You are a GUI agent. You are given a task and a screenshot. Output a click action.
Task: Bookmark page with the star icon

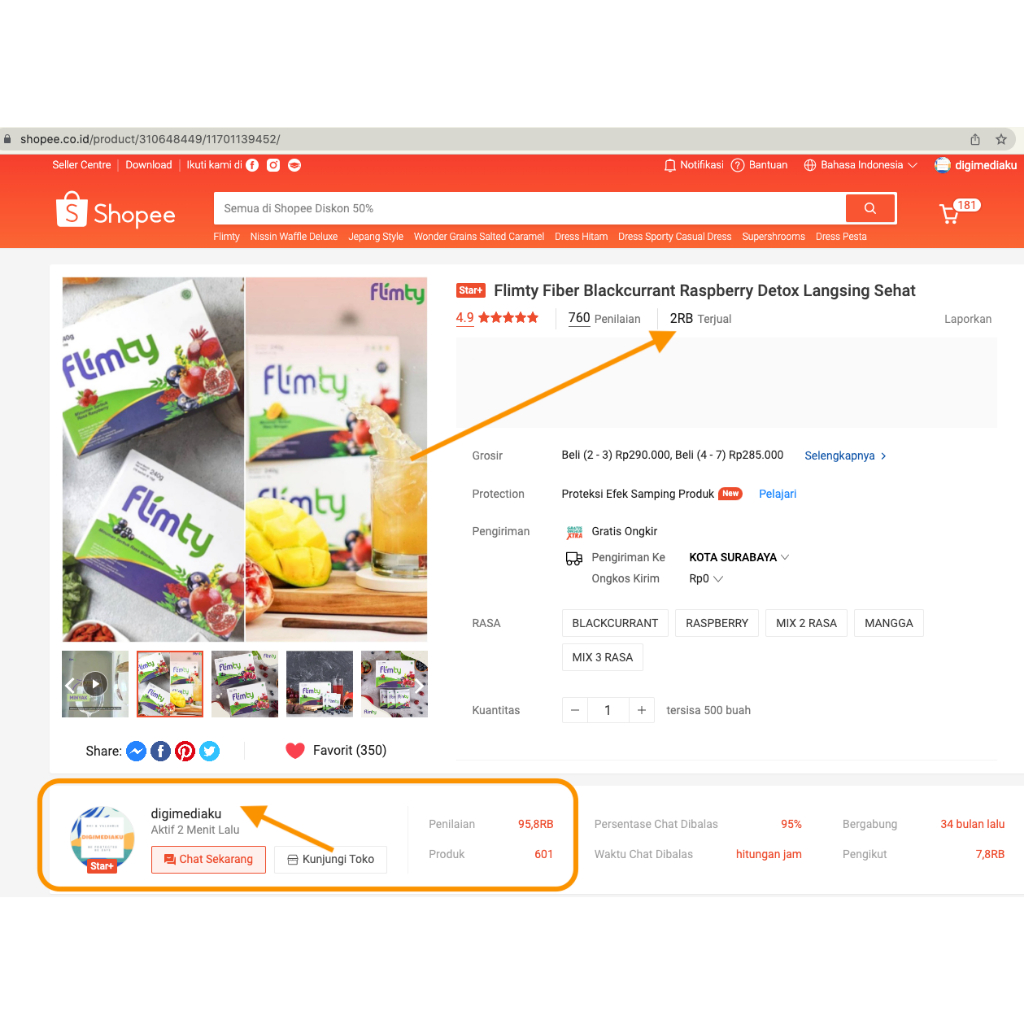point(1000,139)
